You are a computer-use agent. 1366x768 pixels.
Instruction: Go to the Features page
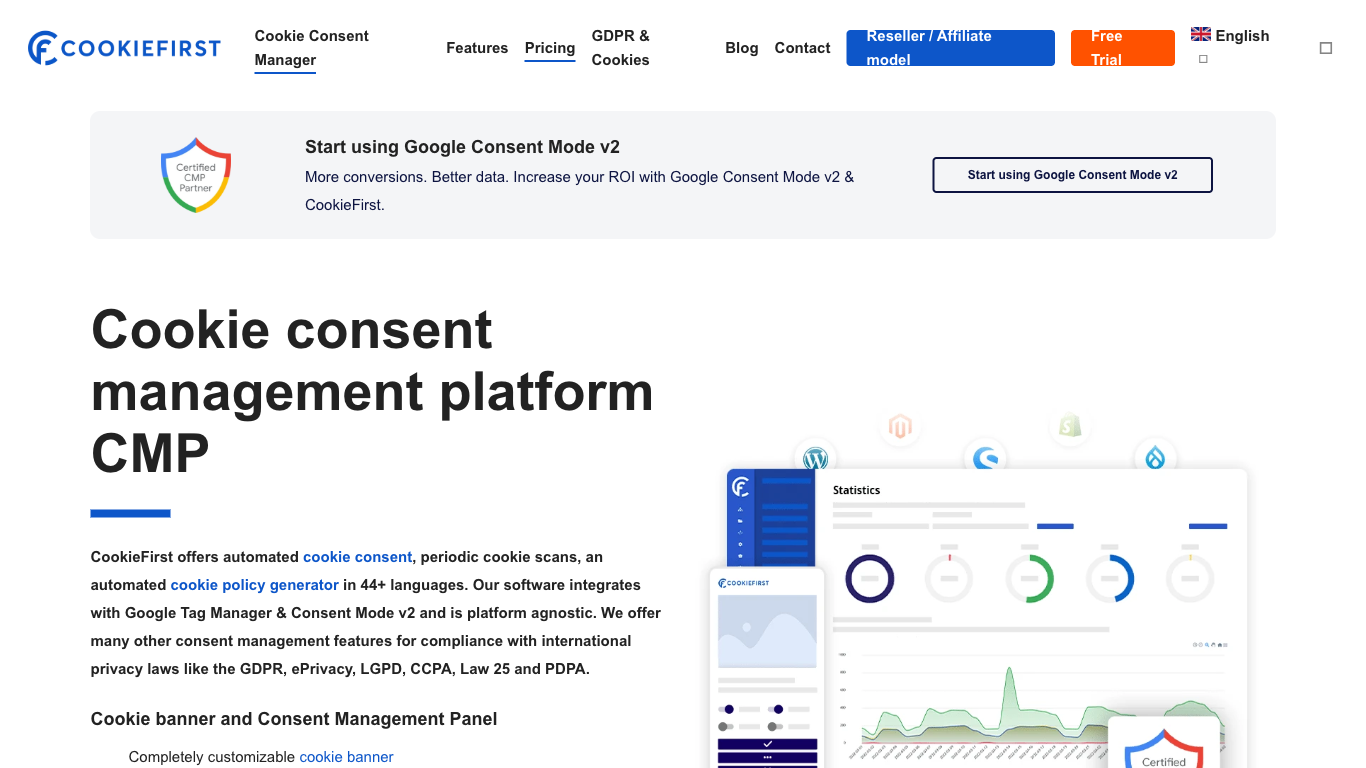477,48
